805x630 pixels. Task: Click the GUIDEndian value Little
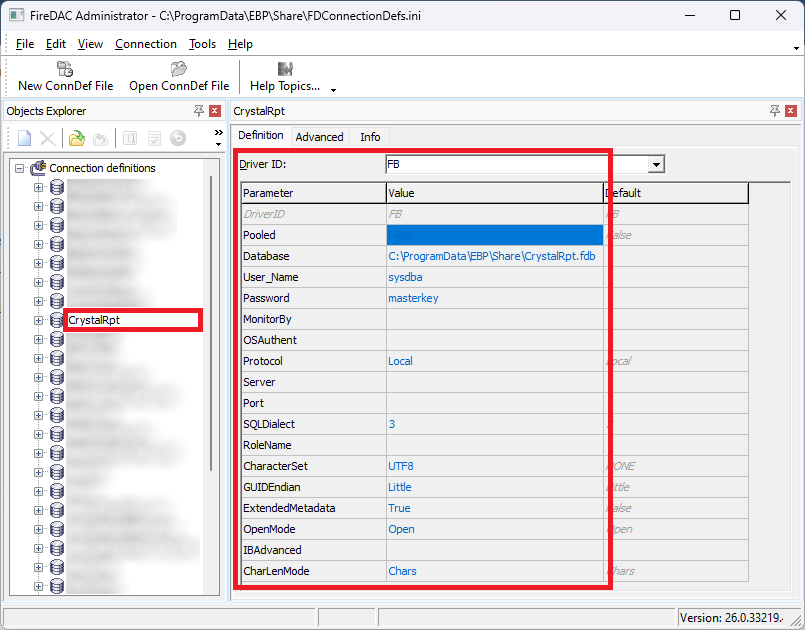point(495,488)
